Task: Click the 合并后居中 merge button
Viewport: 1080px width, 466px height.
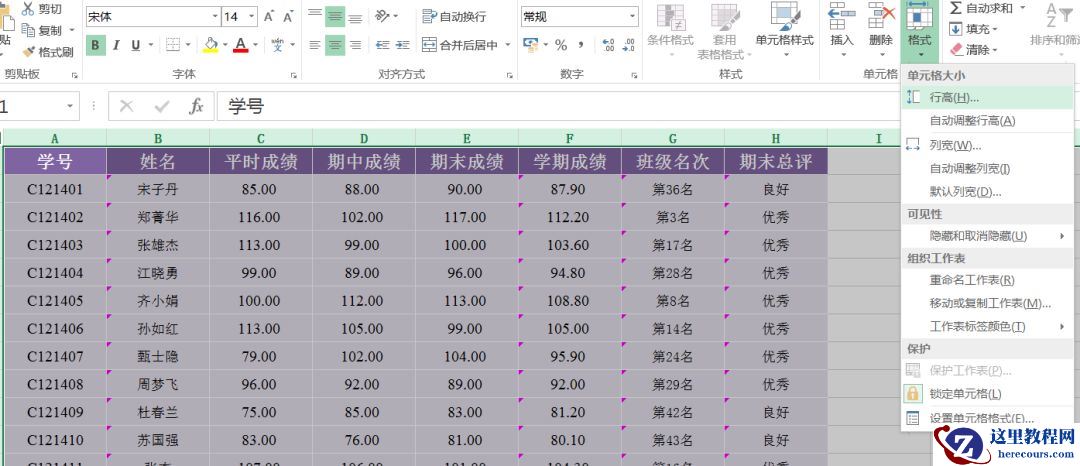Action: pyautogui.click(x=459, y=45)
